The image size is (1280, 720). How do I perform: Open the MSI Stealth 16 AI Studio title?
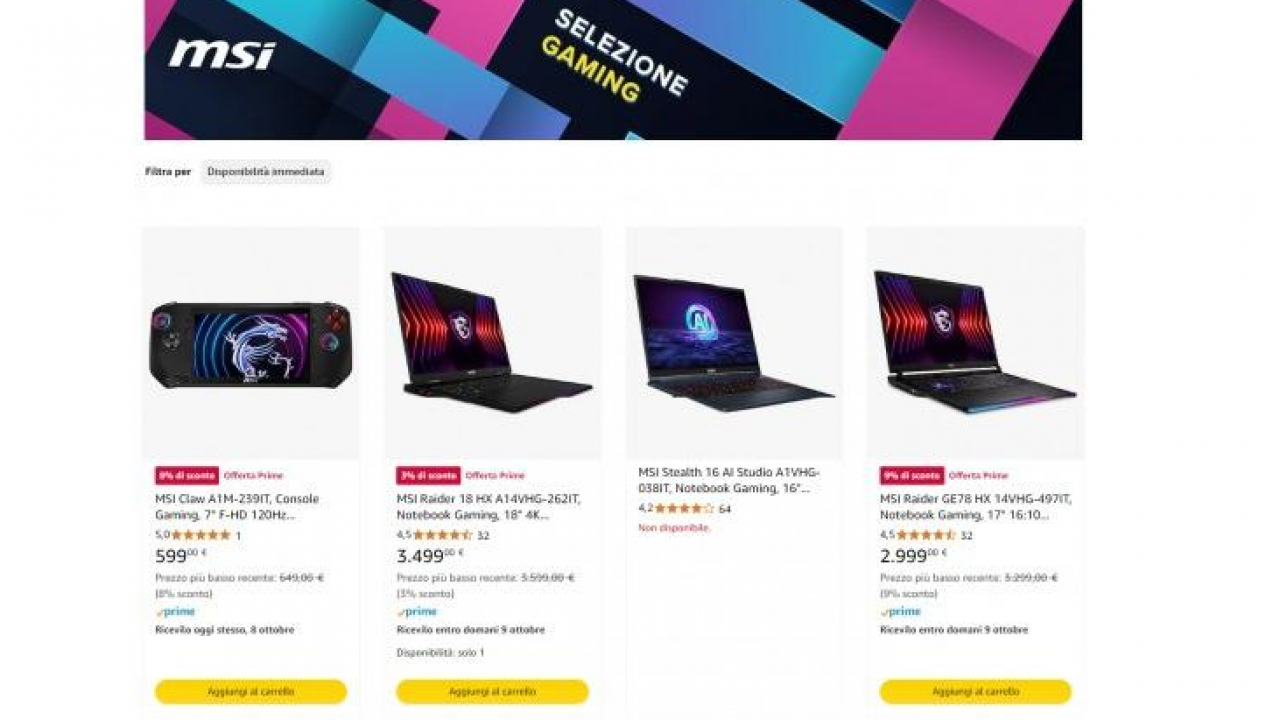(x=729, y=480)
